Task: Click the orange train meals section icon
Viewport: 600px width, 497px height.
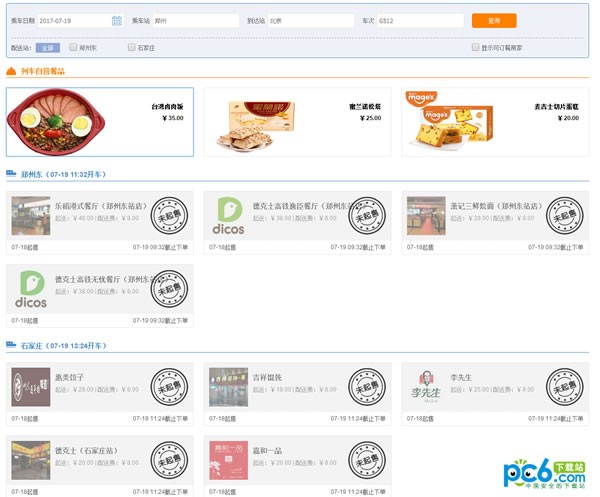Action: (11, 72)
